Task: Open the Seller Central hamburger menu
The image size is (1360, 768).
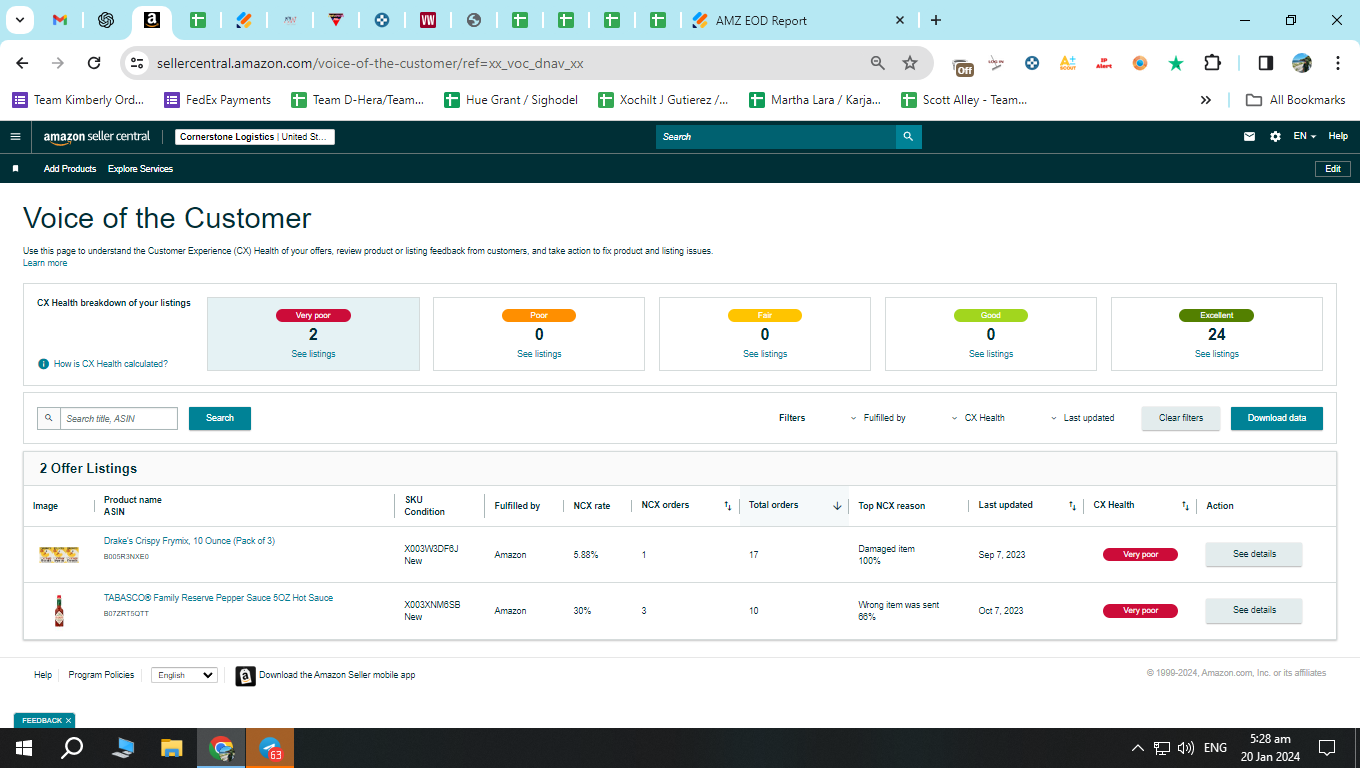Action: [15, 137]
